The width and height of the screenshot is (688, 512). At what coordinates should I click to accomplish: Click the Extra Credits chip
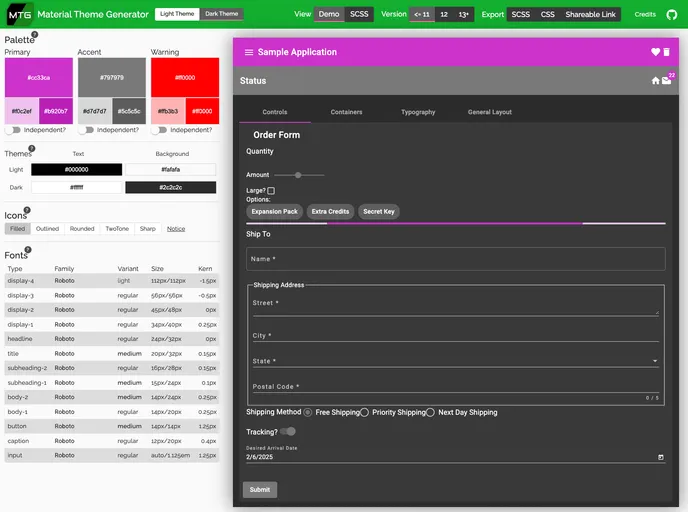(330, 211)
